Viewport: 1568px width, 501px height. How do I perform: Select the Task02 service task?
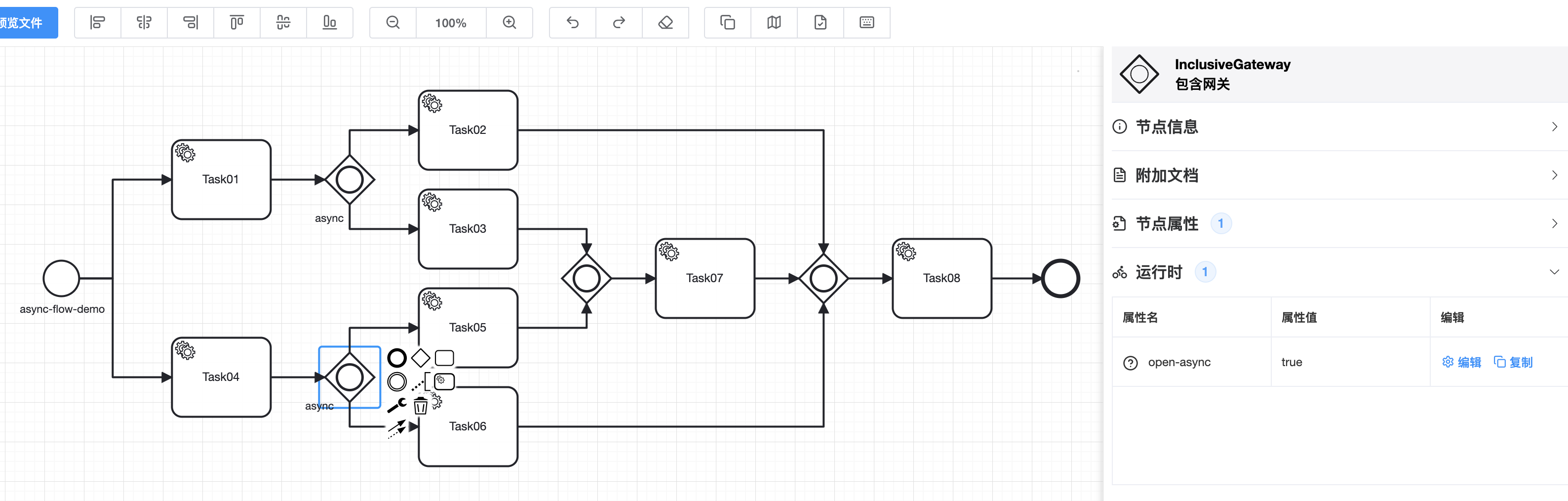click(468, 130)
